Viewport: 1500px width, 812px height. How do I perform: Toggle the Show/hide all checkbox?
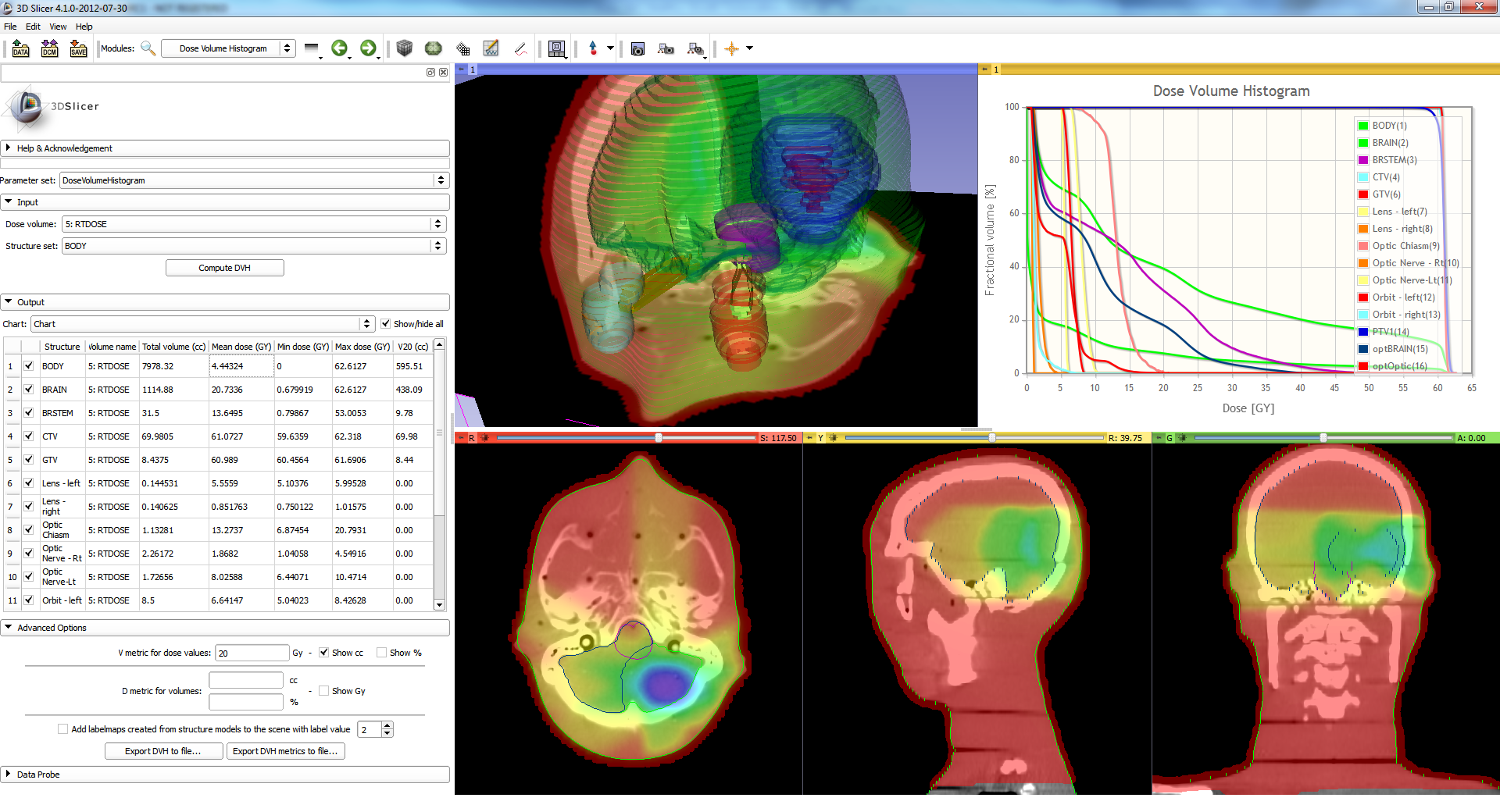(385, 324)
